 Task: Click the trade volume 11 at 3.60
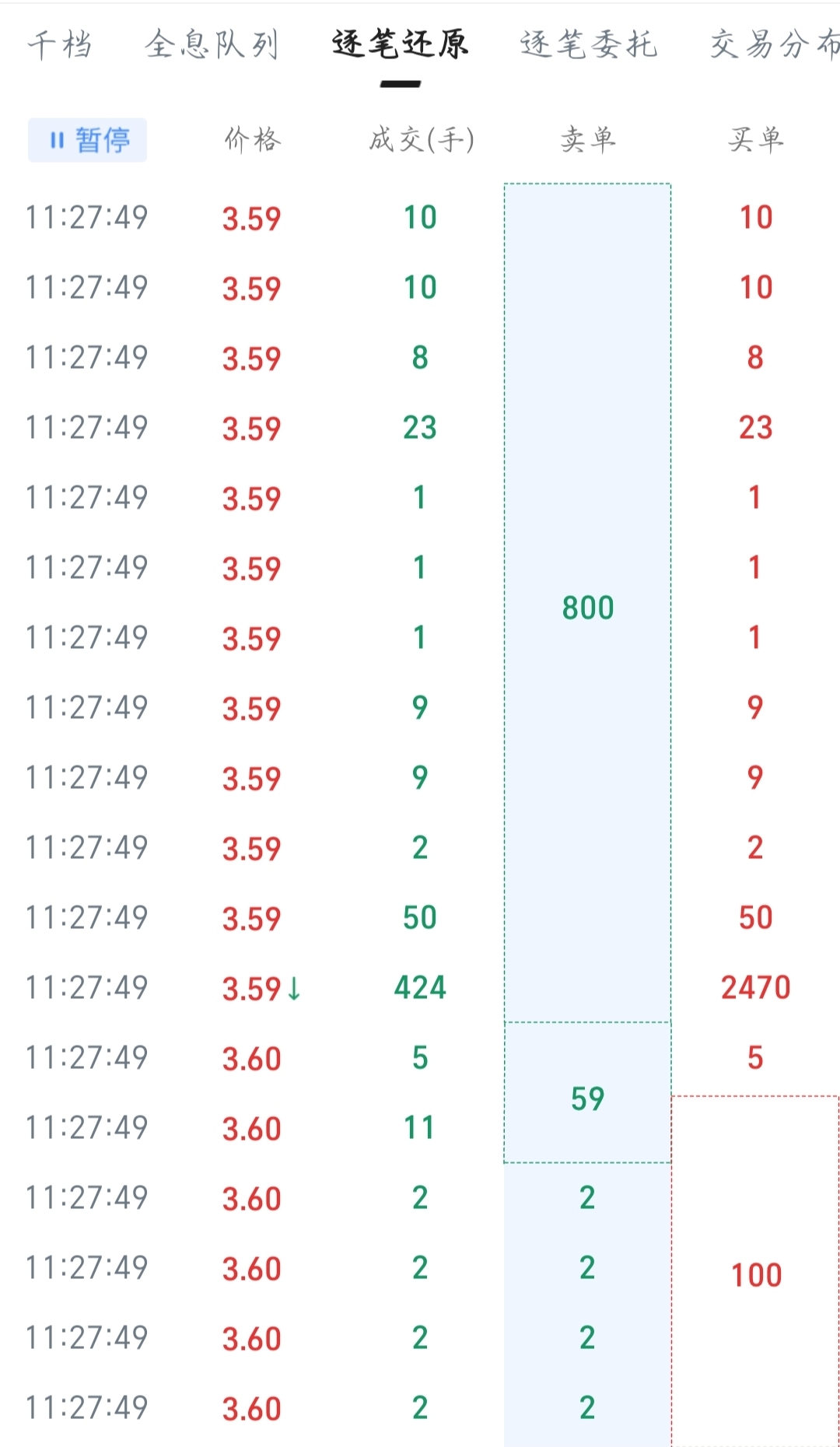click(420, 1127)
